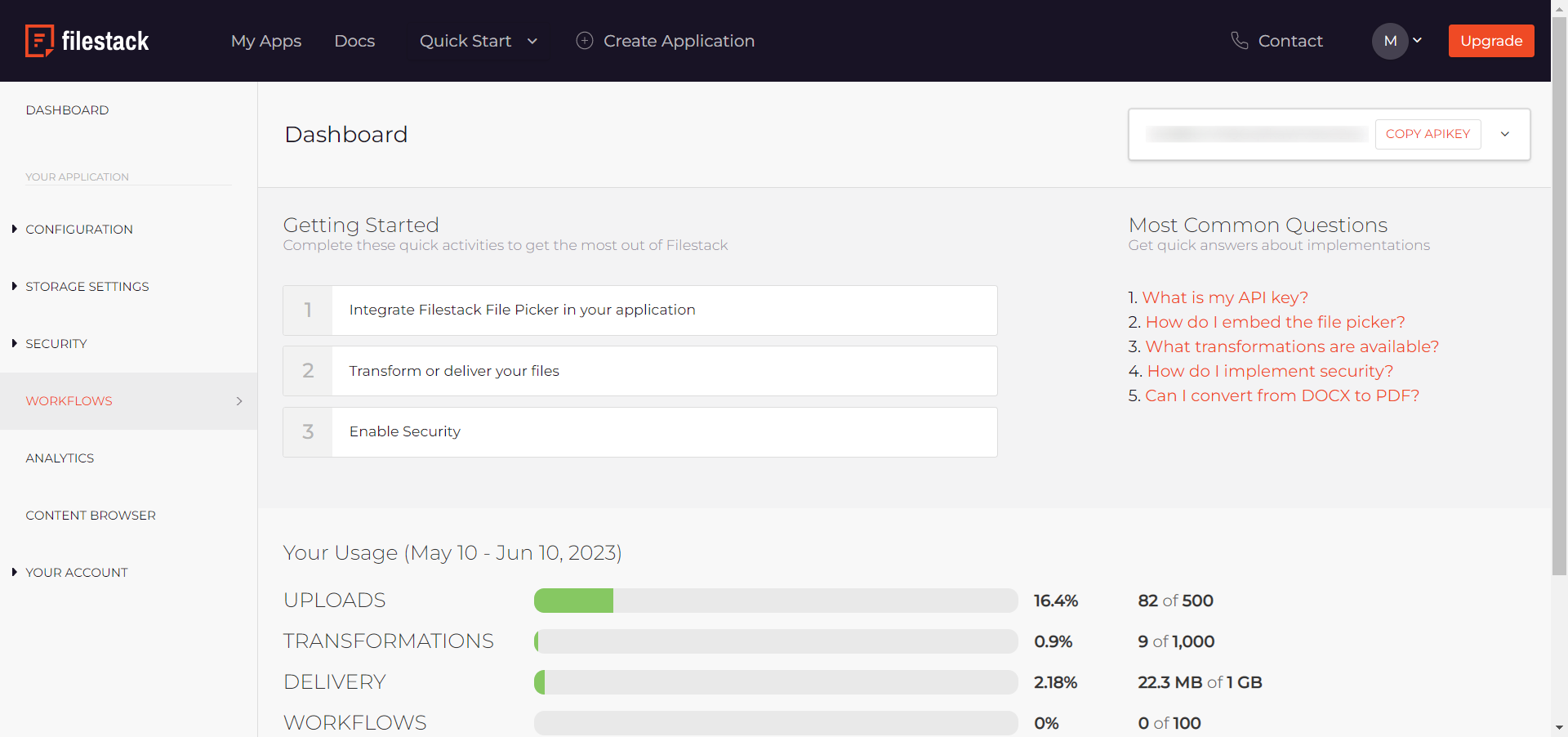Open 'What is my API key?' link

[1225, 297]
